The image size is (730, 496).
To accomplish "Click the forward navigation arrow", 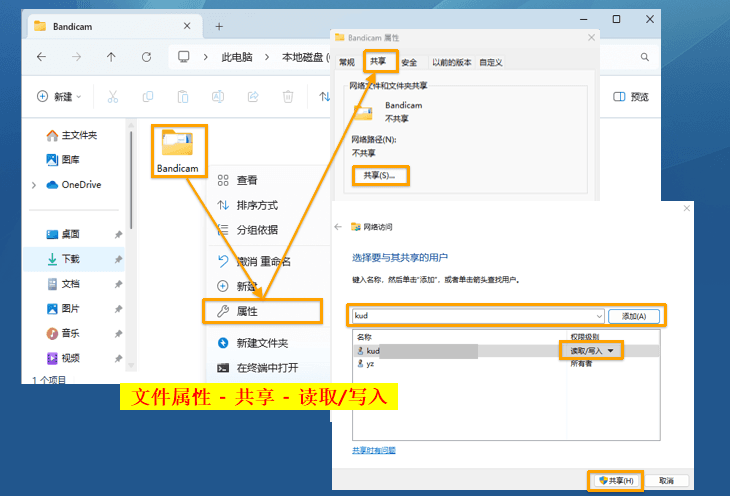I will (76, 57).
